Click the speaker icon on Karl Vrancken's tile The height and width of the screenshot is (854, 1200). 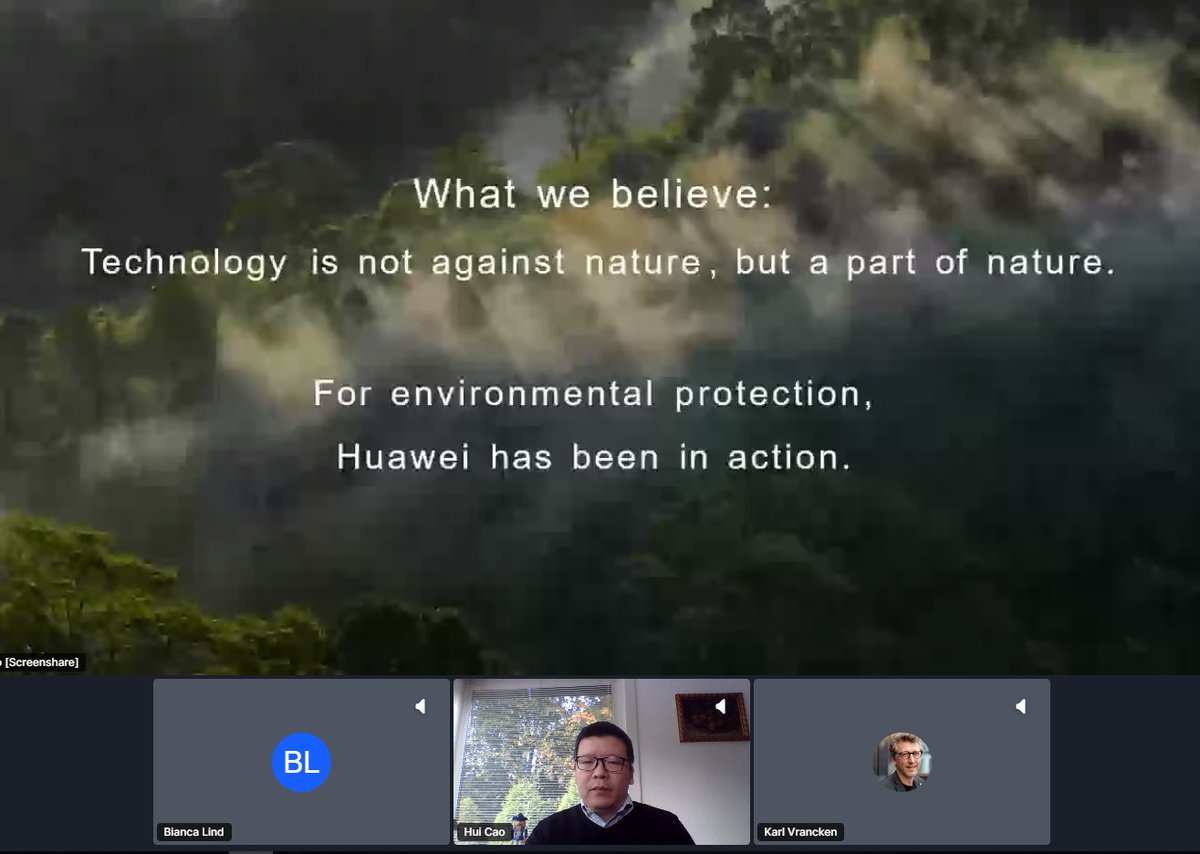(1021, 706)
